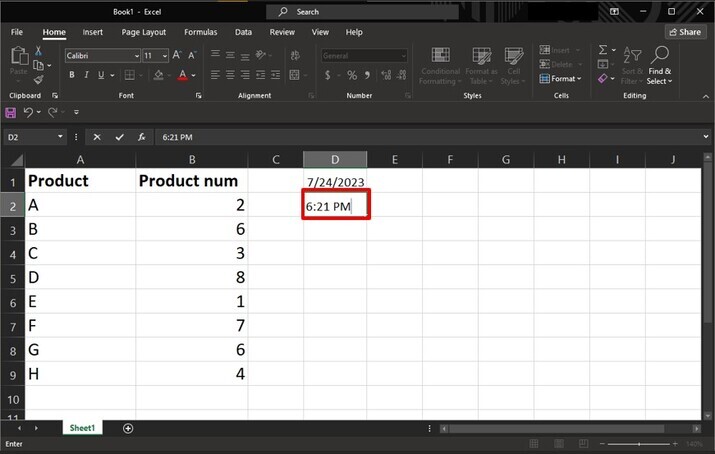This screenshot has width=715, height=454.
Task: Click Merge & Center icon
Action: point(295,75)
